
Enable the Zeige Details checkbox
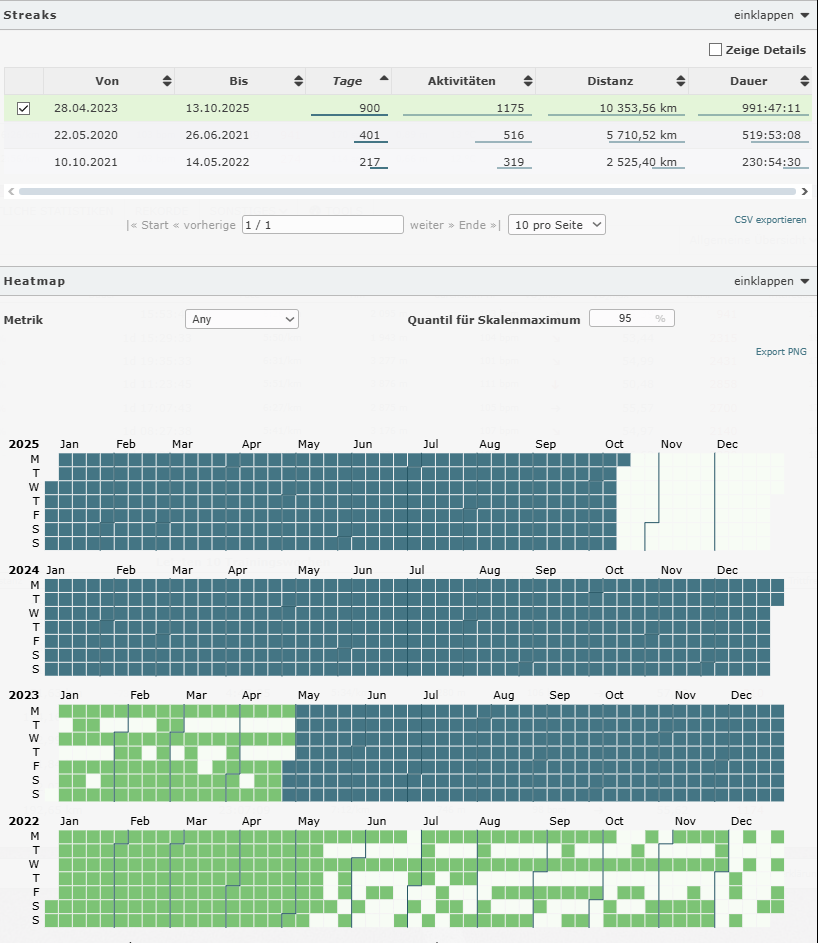click(x=715, y=50)
